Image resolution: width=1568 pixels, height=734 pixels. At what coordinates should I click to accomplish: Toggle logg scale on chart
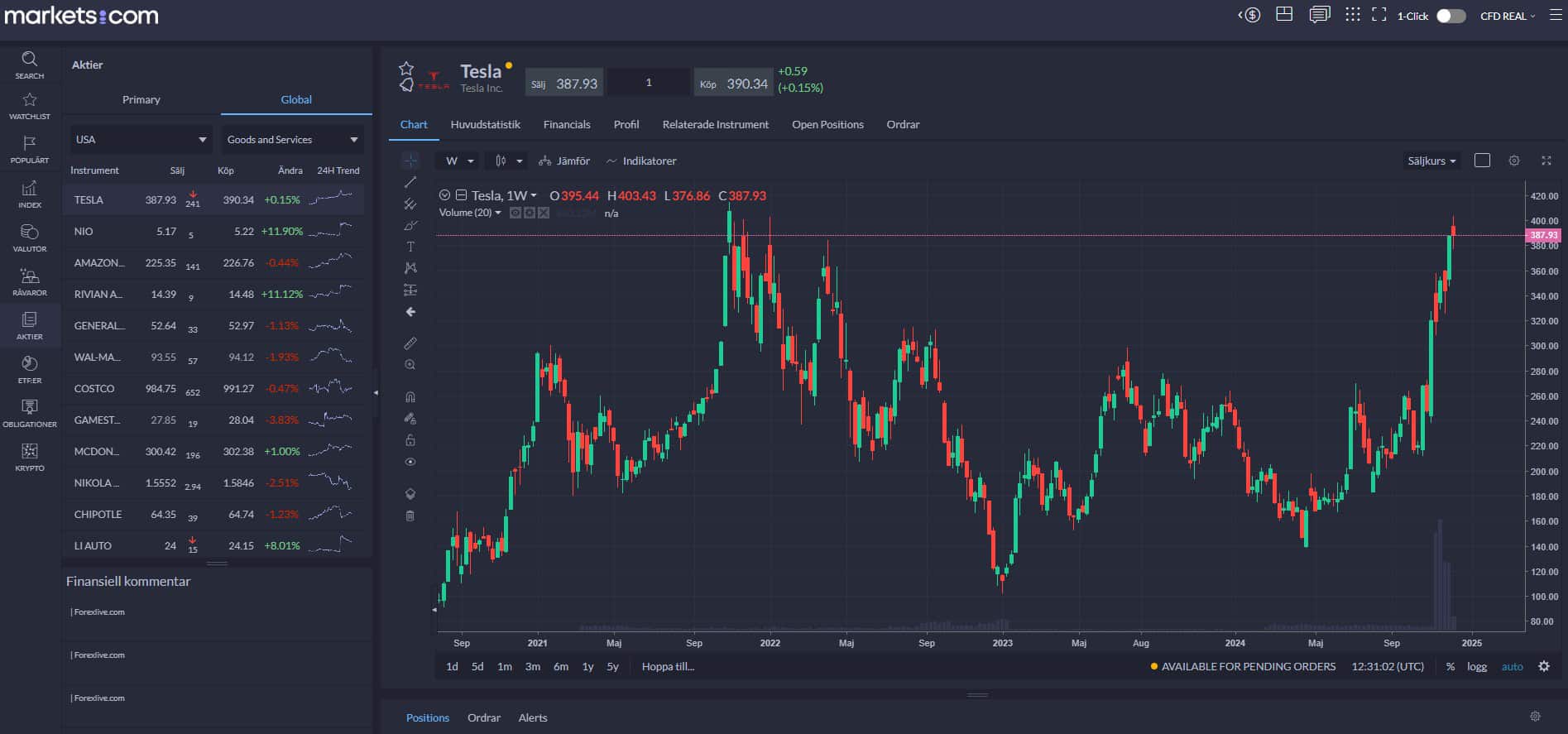tap(1477, 666)
